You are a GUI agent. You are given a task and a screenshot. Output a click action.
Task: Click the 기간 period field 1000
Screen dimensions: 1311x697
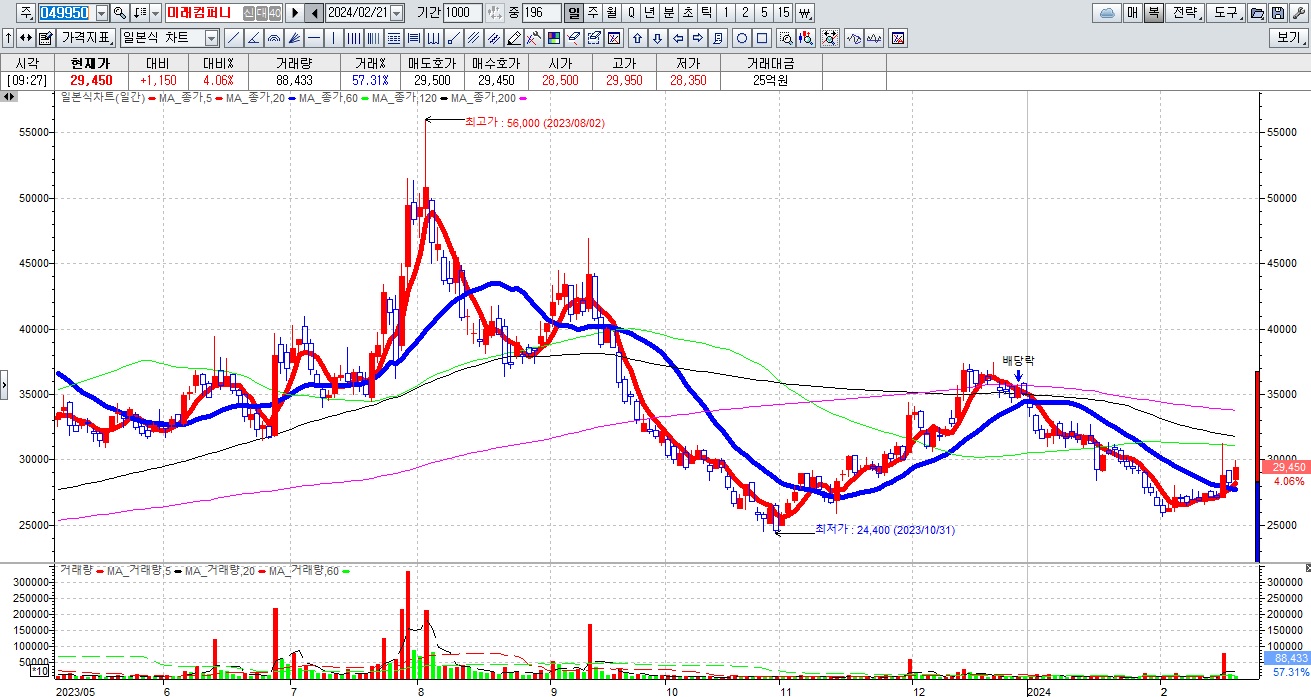click(461, 13)
